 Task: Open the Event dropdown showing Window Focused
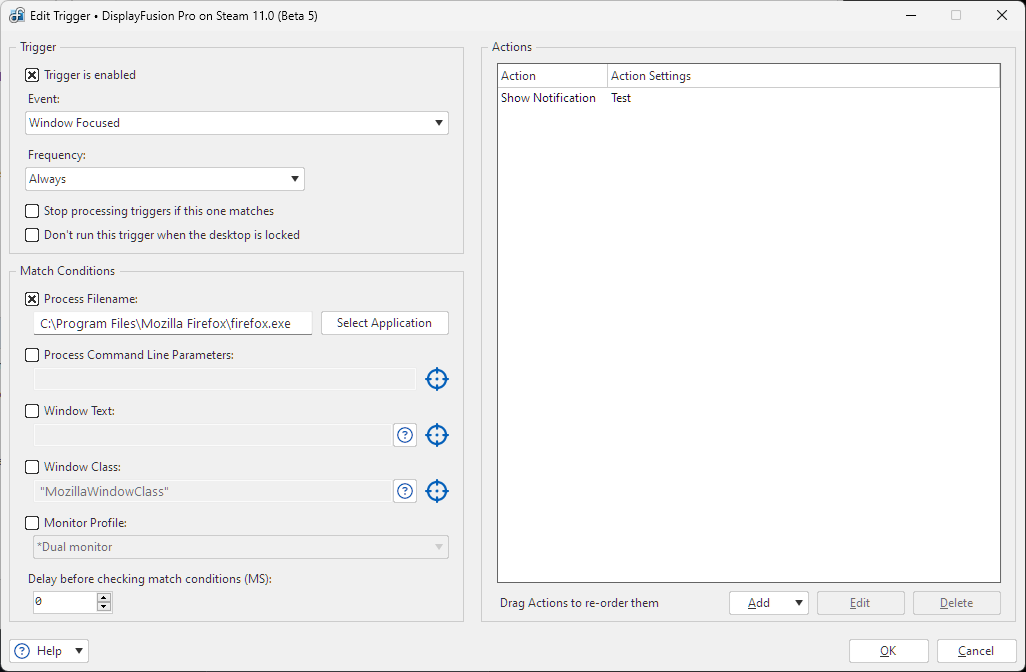[237, 123]
